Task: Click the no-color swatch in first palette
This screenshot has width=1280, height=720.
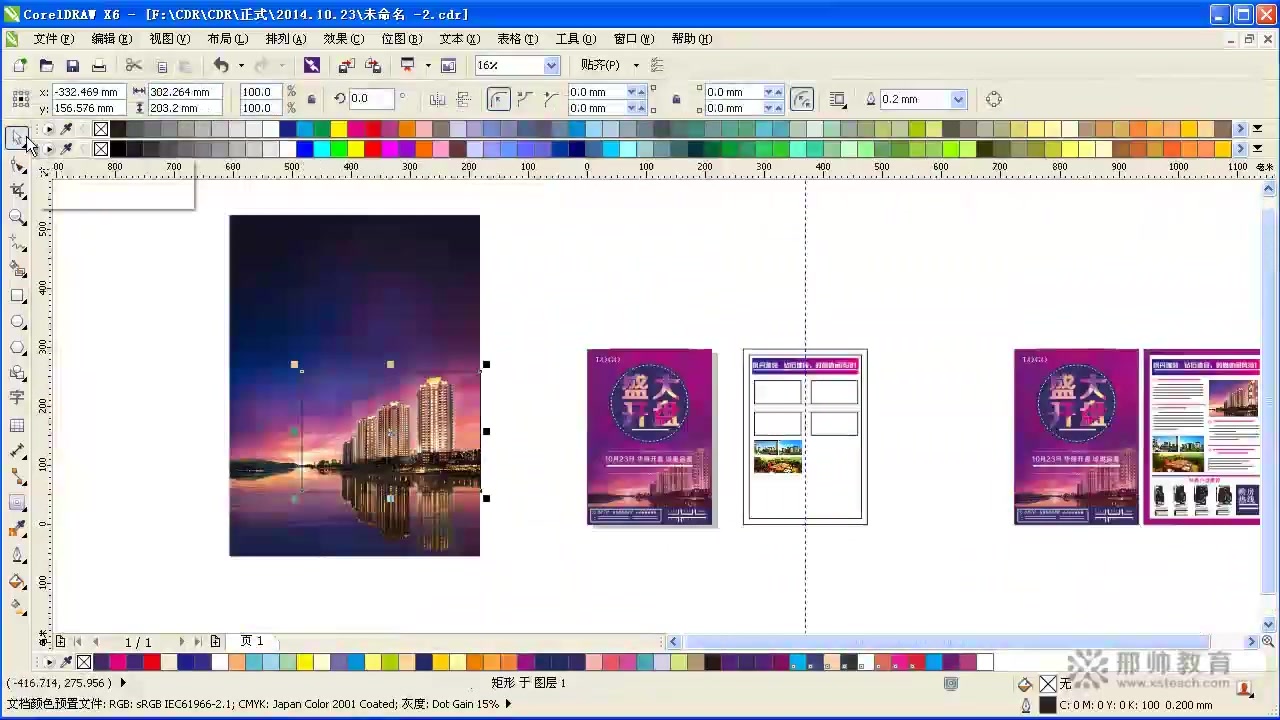Action: (101, 129)
